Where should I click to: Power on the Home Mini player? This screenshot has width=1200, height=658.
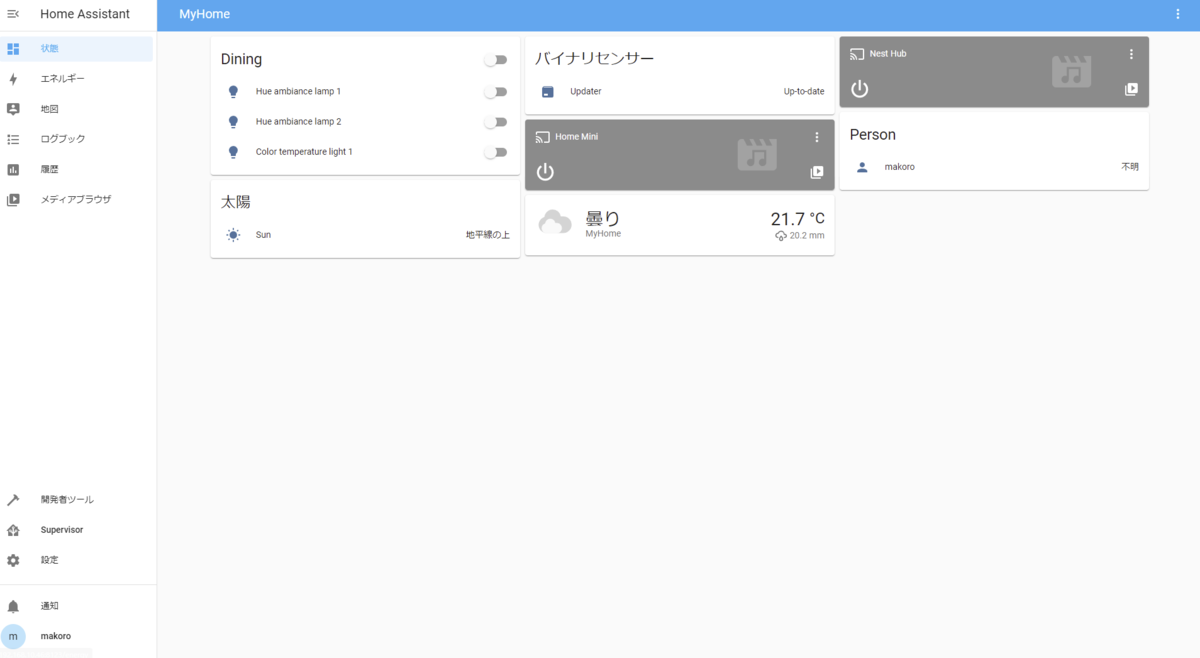545,172
